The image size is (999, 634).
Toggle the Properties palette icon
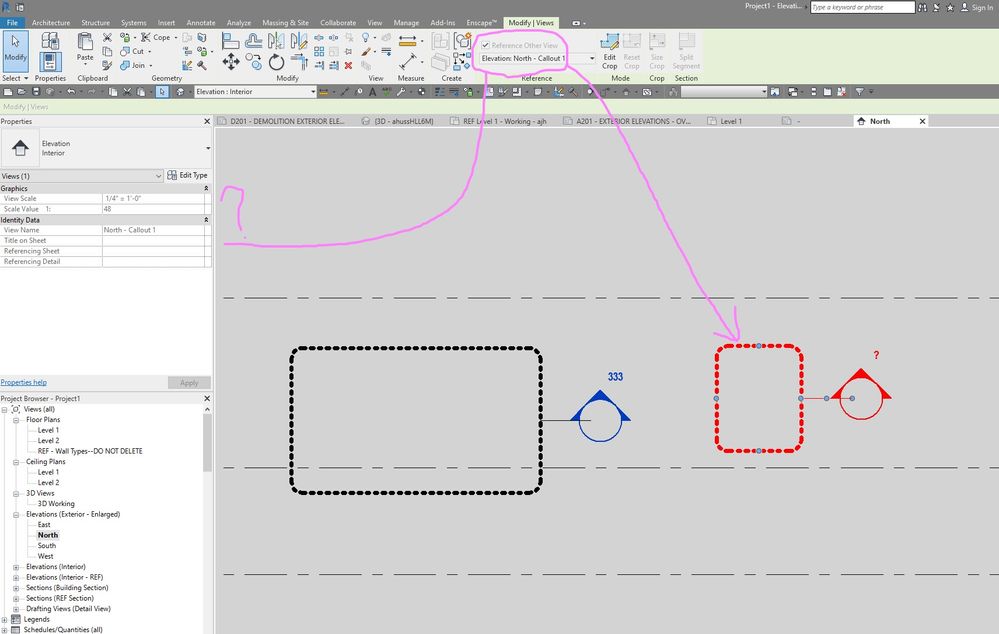click(50, 62)
